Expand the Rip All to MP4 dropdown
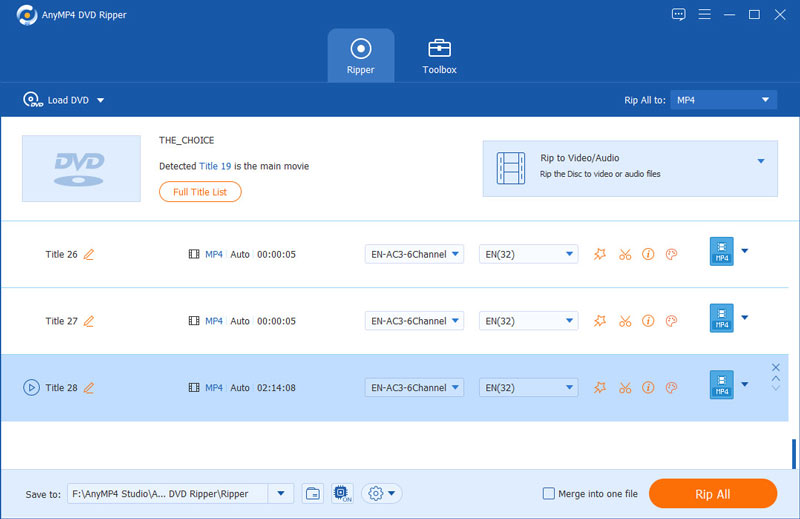The width and height of the screenshot is (800, 519). point(723,100)
